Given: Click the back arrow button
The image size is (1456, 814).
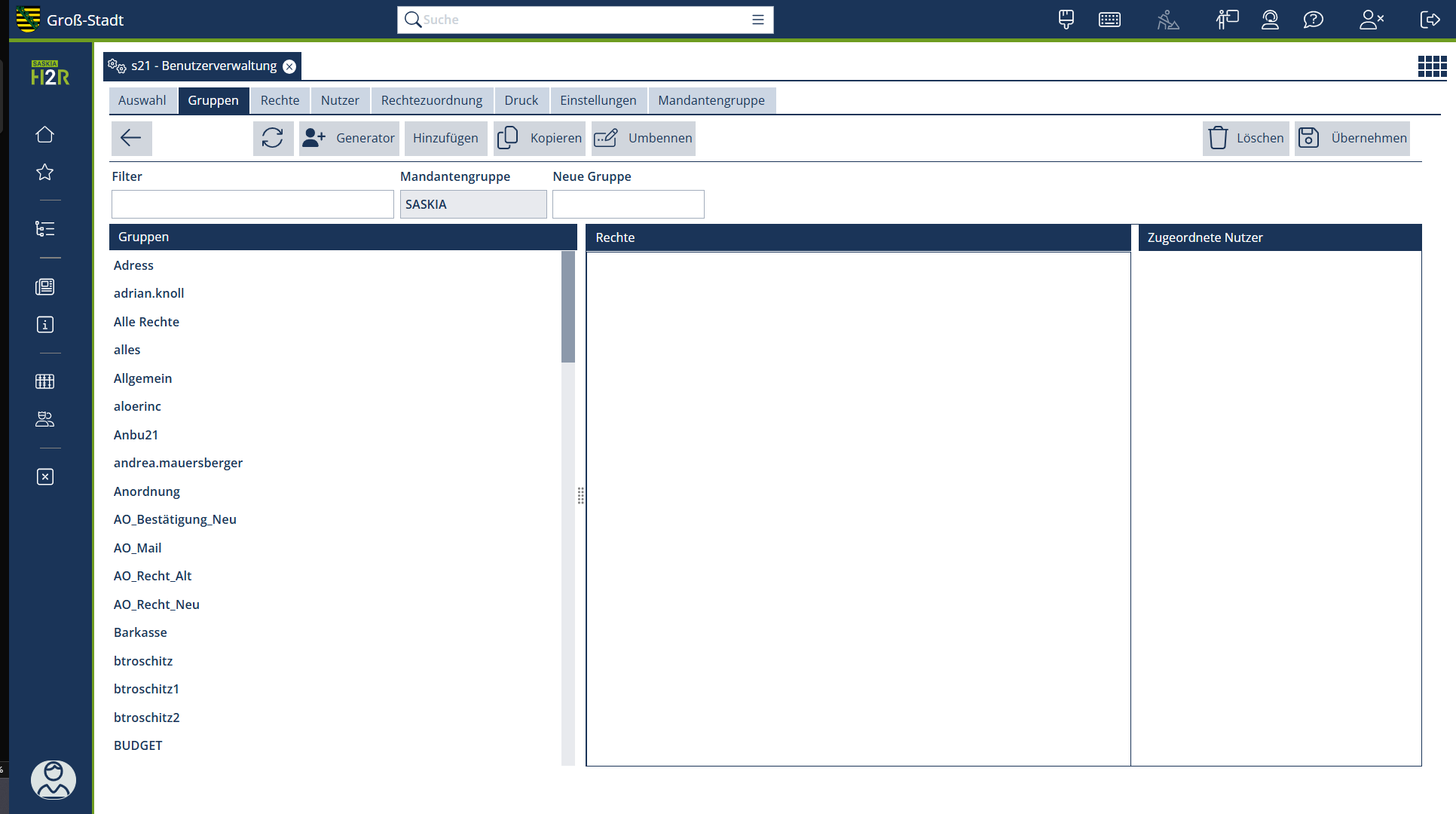Looking at the screenshot, I should click(131, 138).
